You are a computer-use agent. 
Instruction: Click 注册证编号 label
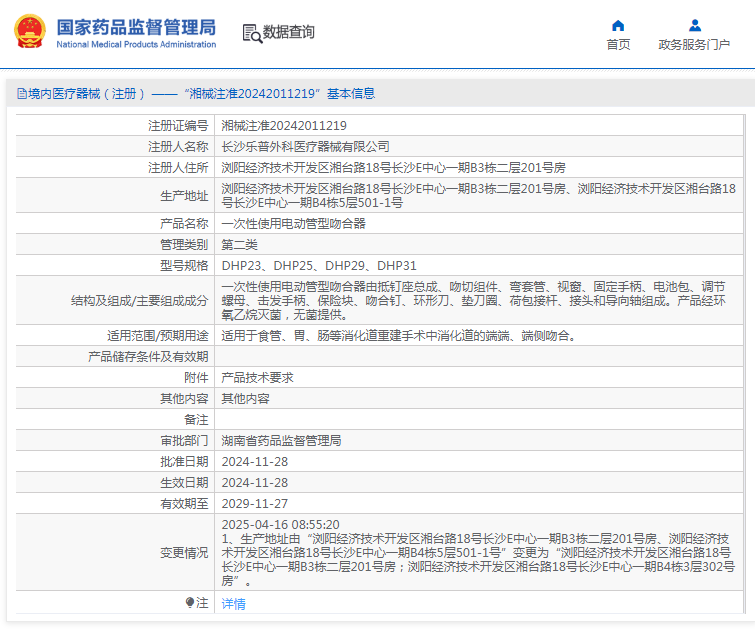pos(178,126)
